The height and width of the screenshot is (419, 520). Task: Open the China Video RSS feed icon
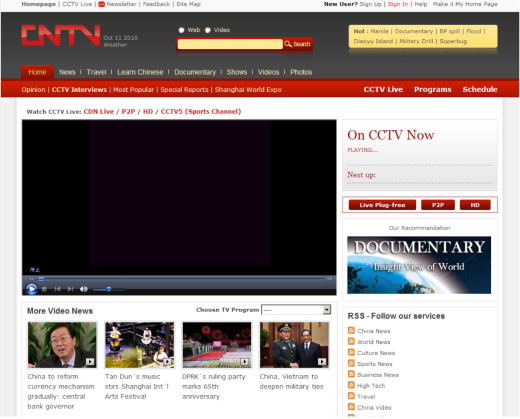point(351,407)
